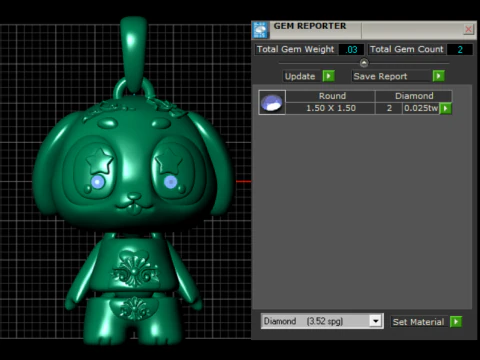Select the round diamond gem thumbnail

[272, 102]
